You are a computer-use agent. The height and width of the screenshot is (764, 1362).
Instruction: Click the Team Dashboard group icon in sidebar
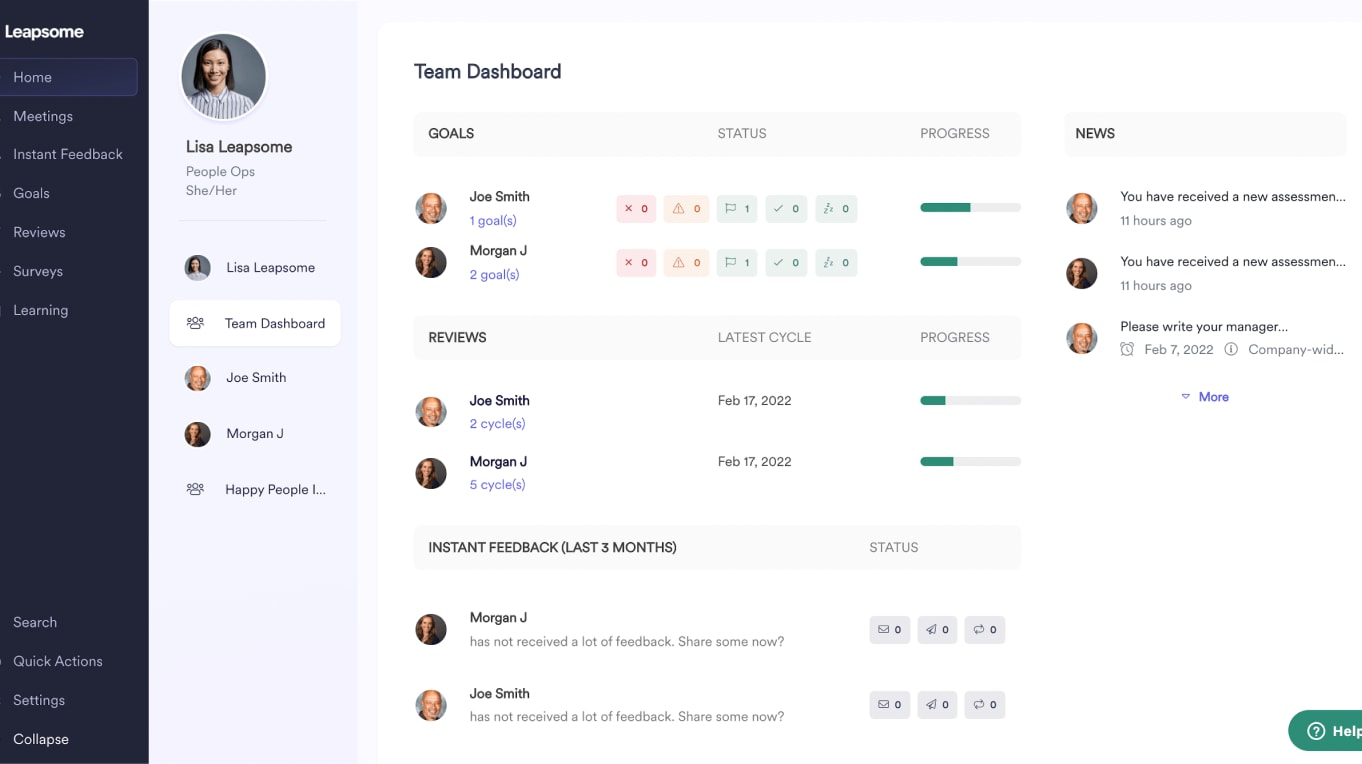click(195, 323)
